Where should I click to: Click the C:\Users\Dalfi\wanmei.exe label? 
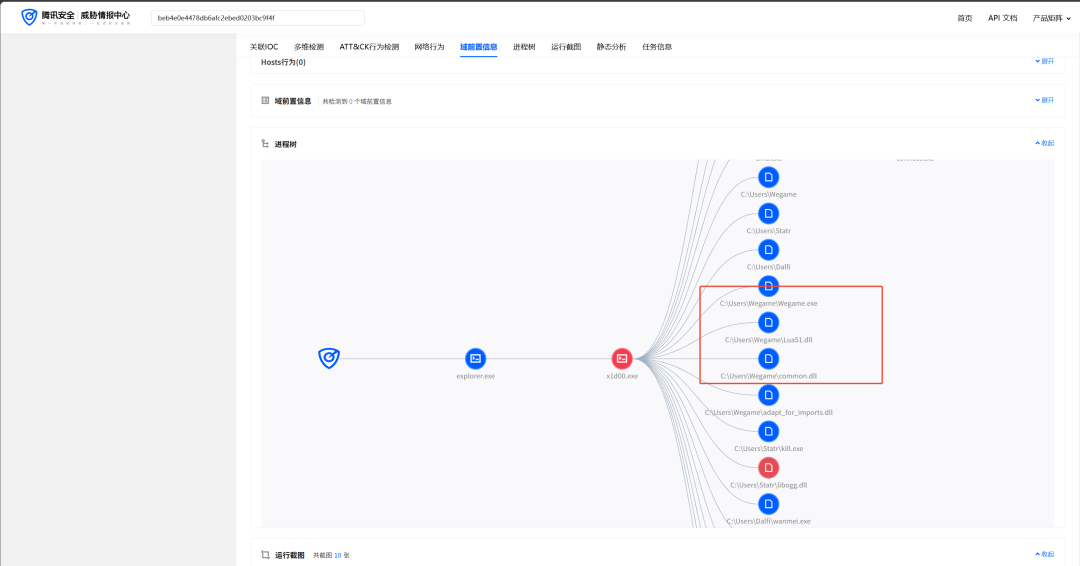(769, 522)
